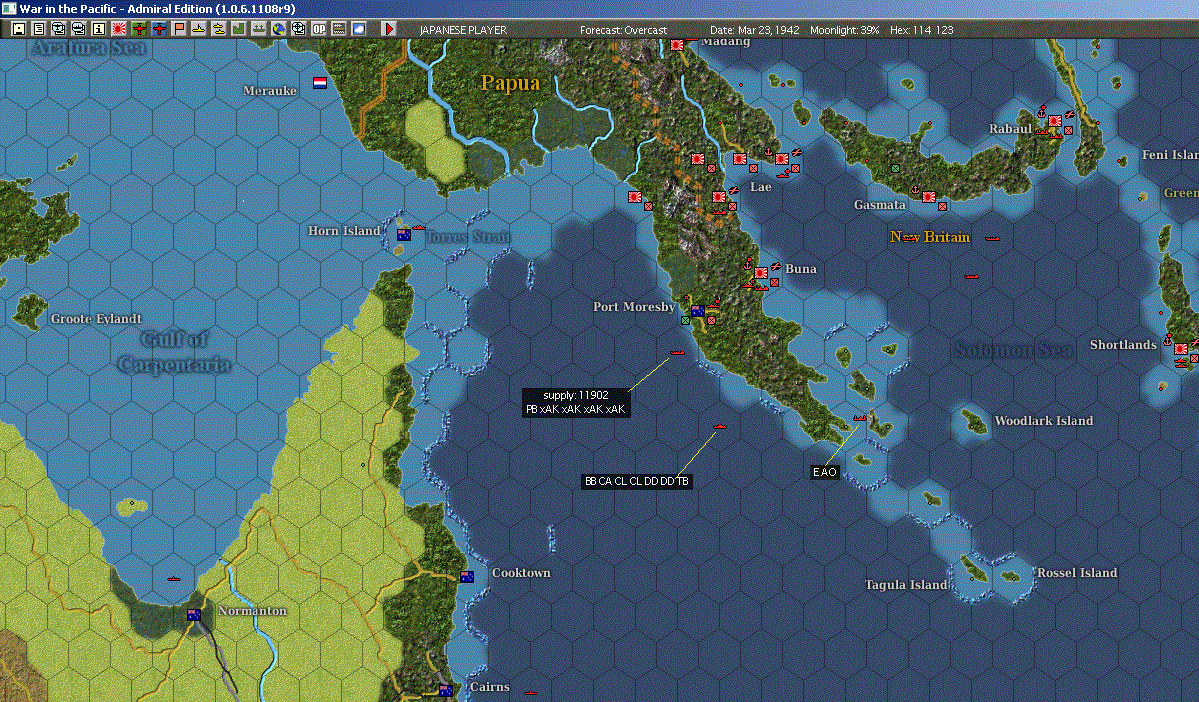1199x702 pixels.
Task: Click the Groote Eylandt map label
Action: pyautogui.click(x=96, y=319)
